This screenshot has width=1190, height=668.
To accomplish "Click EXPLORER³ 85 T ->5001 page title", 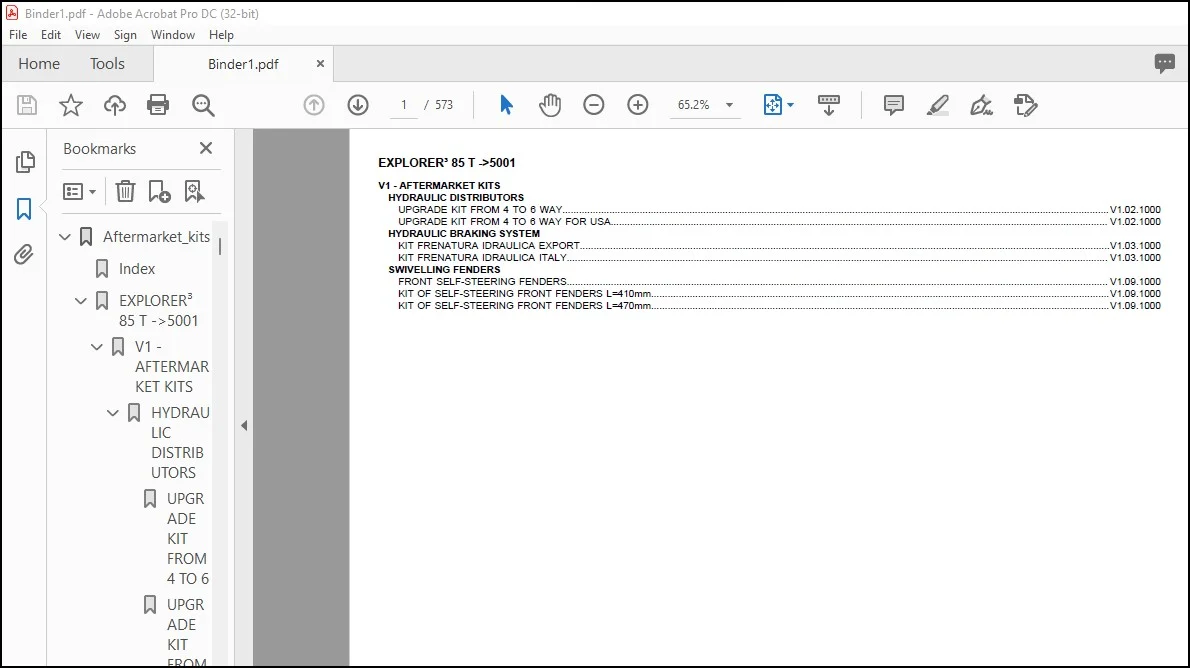I will pos(446,162).
